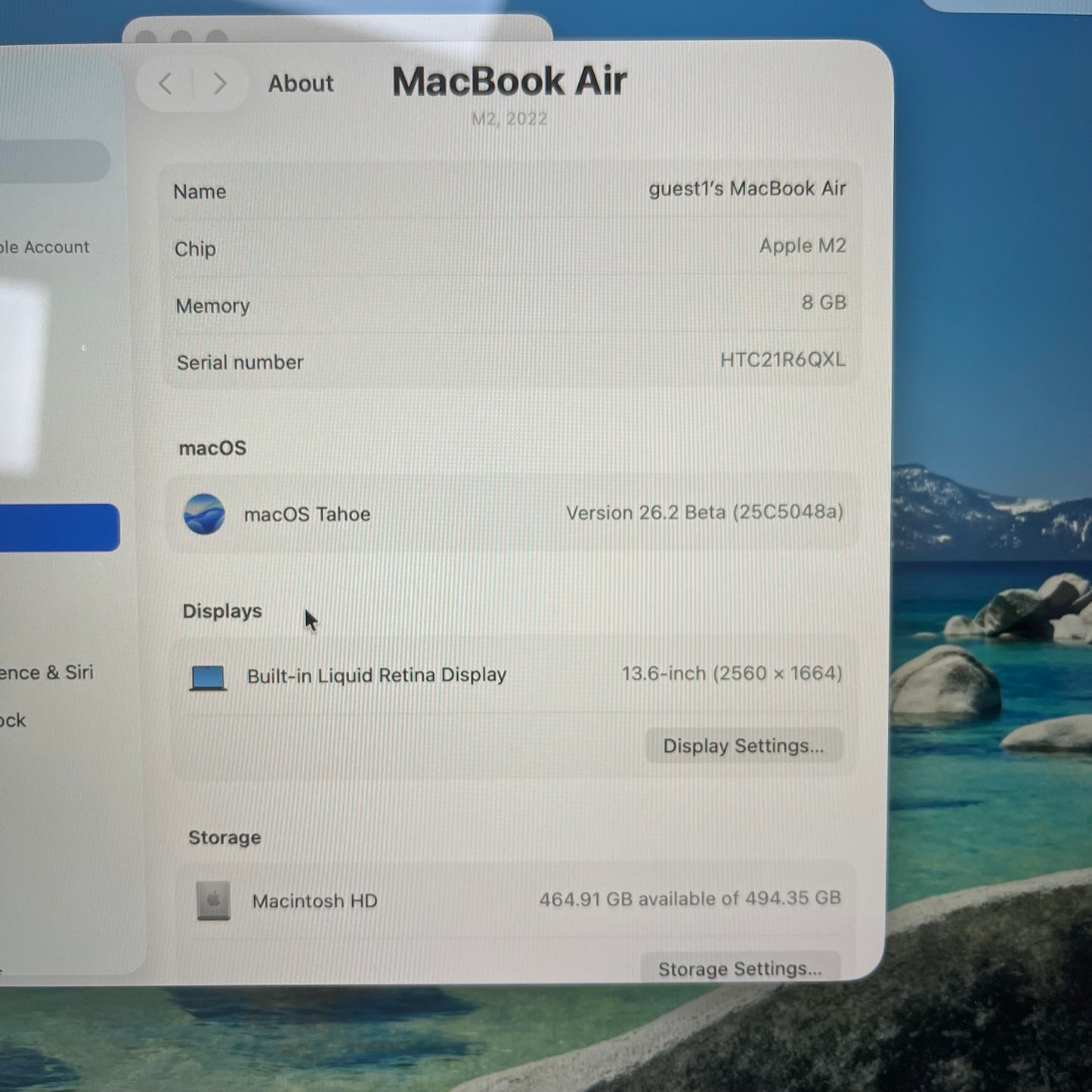Navigate back using the left chevron
Viewport: 1092px width, 1092px height.
tap(166, 85)
